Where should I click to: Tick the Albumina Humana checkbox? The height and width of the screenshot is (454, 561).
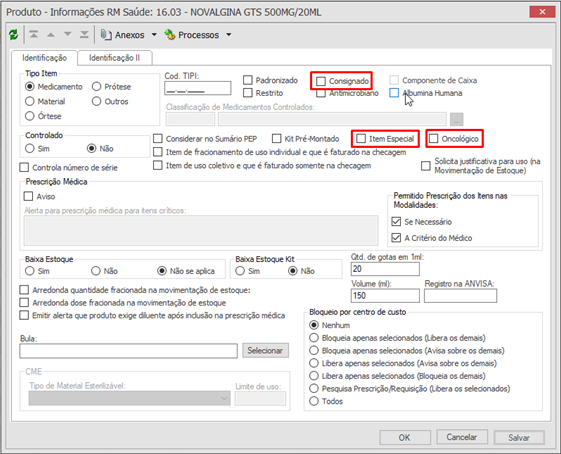[394, 93]
